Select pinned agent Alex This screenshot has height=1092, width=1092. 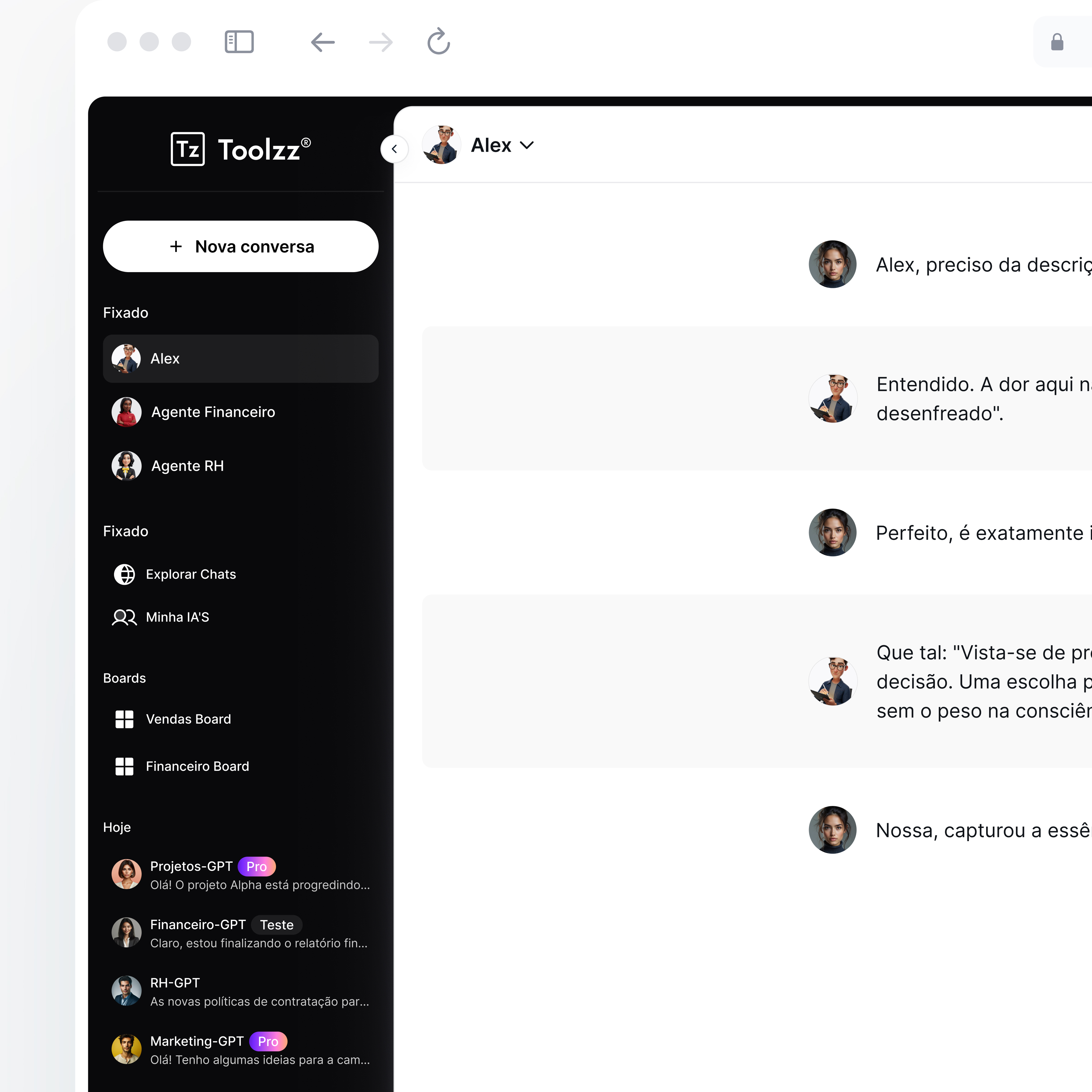click(x=241, y=358)
